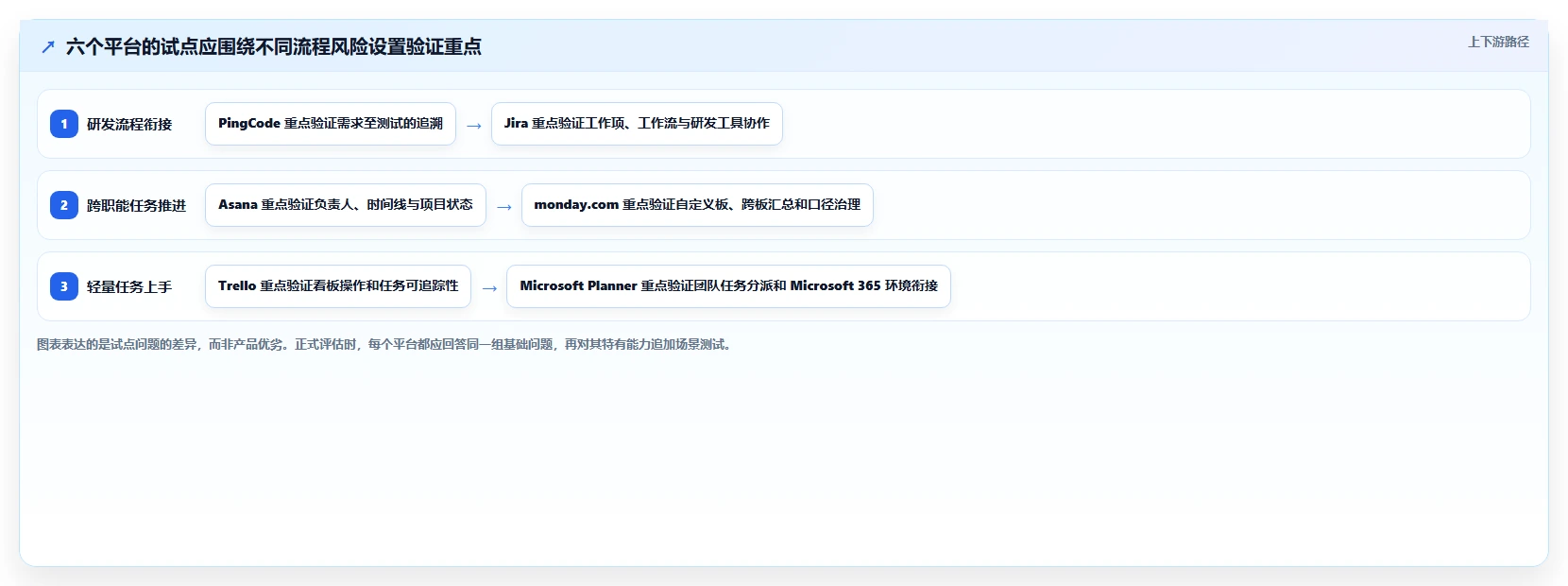Click the diagonal arrow icon beside the title
This screenshot has height=586, width=1568.
click(48, 46)
